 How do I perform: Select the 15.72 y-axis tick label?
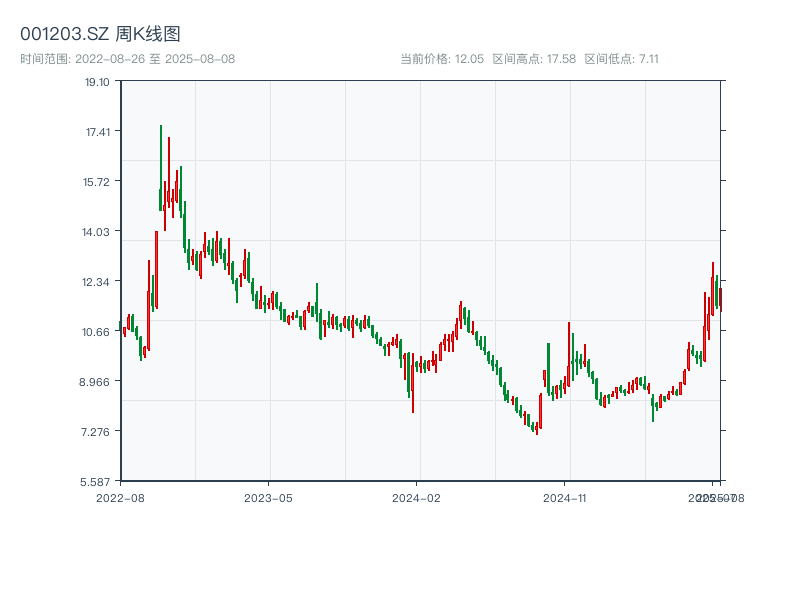click(x=98, y=182)
